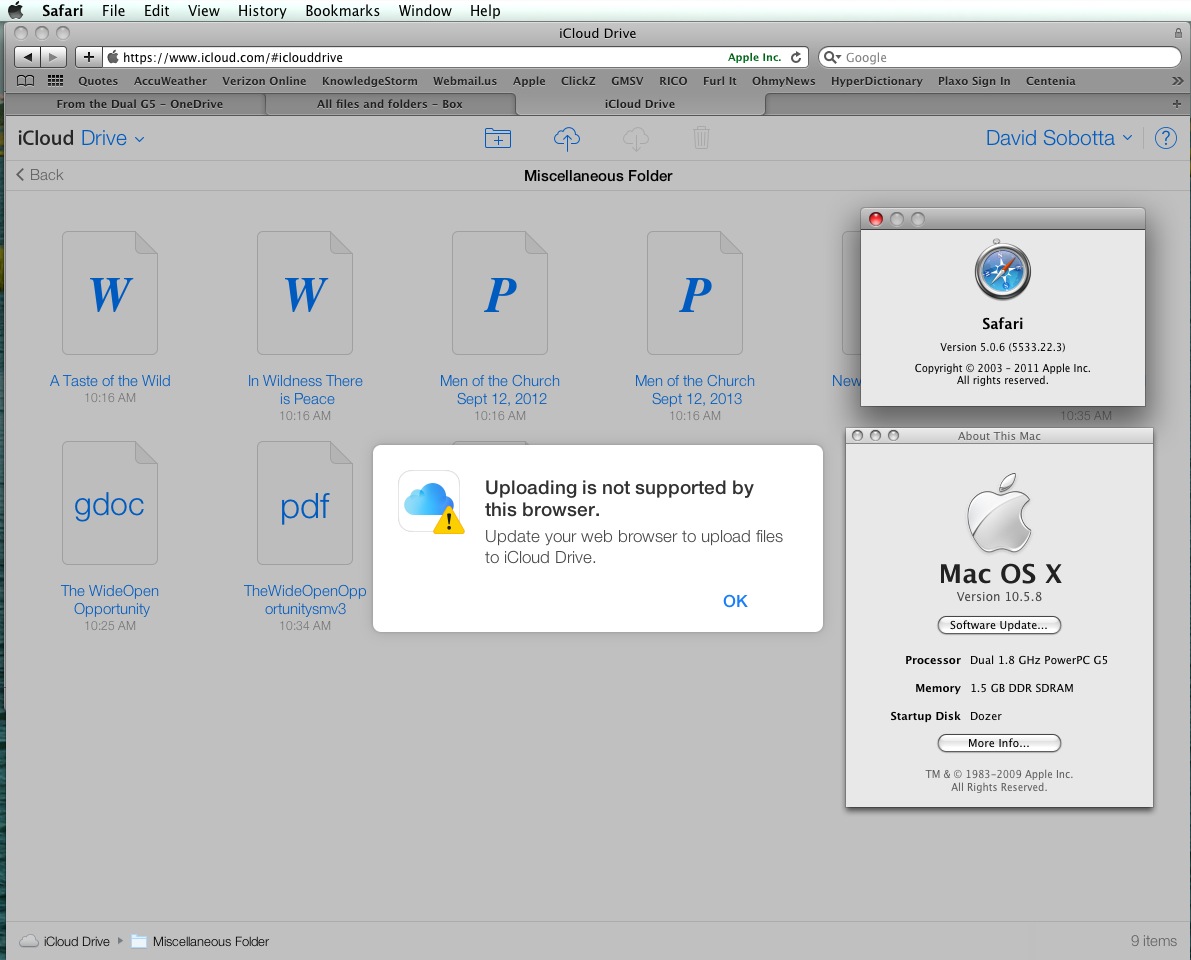Open the Bookmarks menu
Image resolution: width=1191 pixels, height=960 pixels.
pyautogui.click(x=343, y=11)
